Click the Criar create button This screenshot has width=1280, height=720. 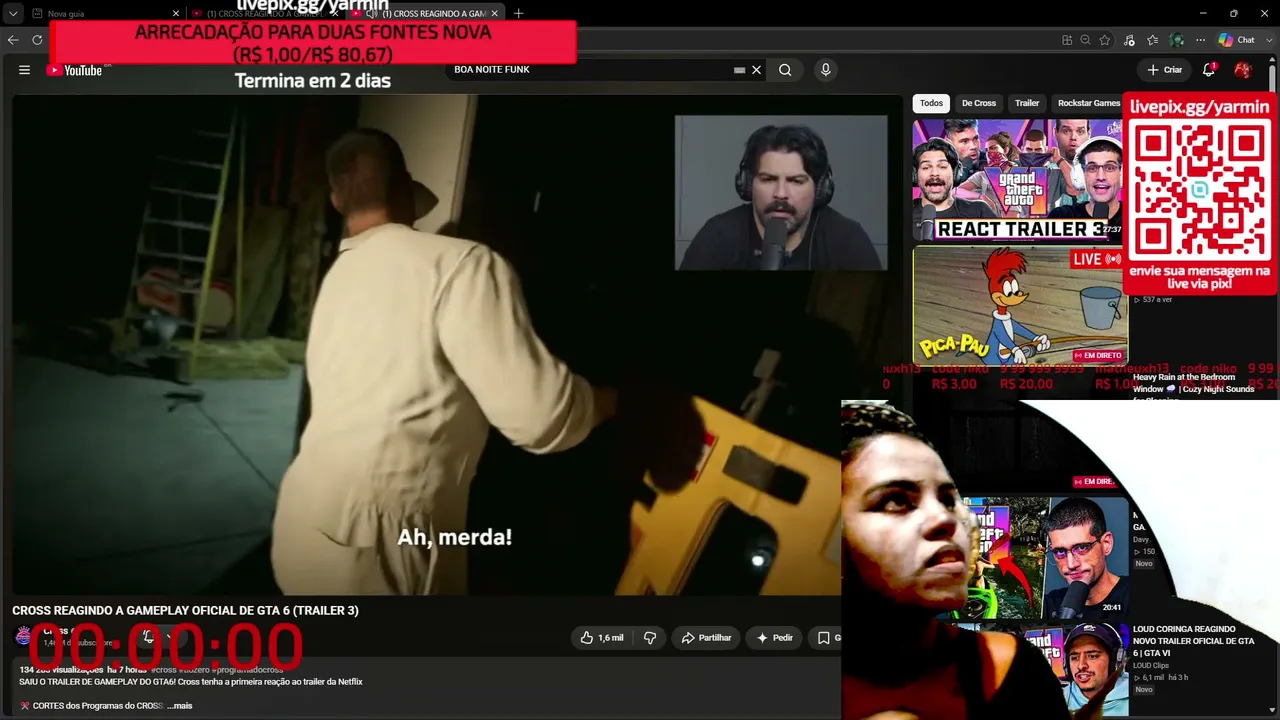tap(1164, 70)
